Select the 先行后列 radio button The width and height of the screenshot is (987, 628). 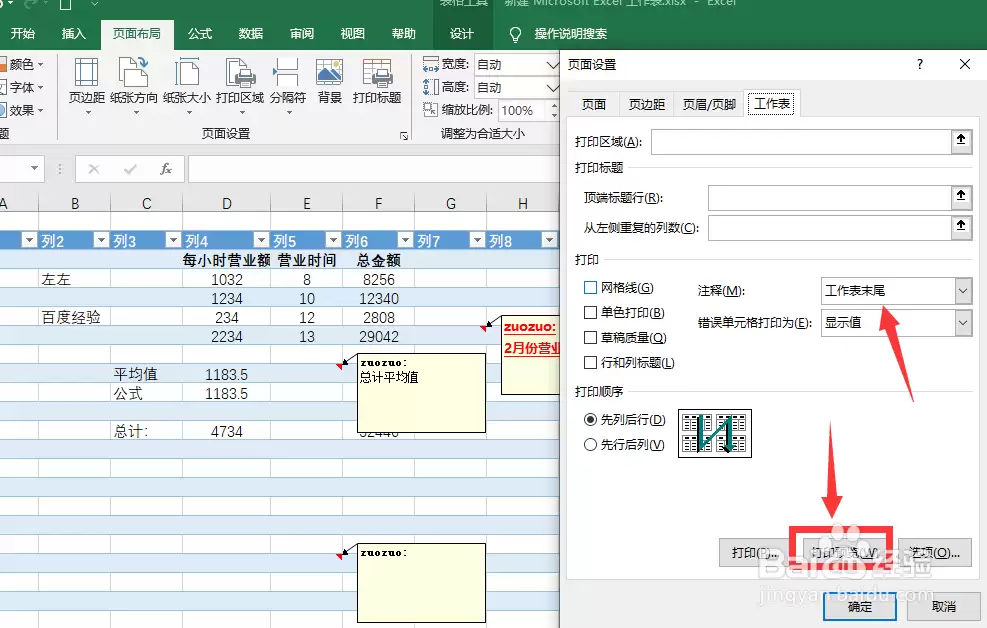[x=590, y=444]
